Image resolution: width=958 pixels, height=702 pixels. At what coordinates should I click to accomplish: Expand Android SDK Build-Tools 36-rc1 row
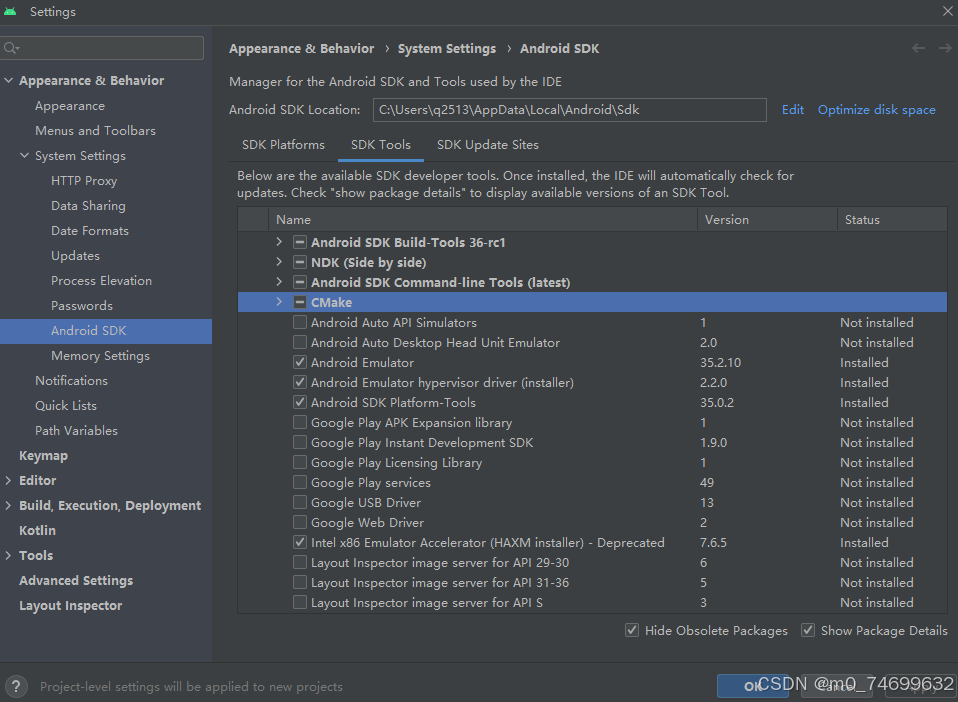coord(279,242)
